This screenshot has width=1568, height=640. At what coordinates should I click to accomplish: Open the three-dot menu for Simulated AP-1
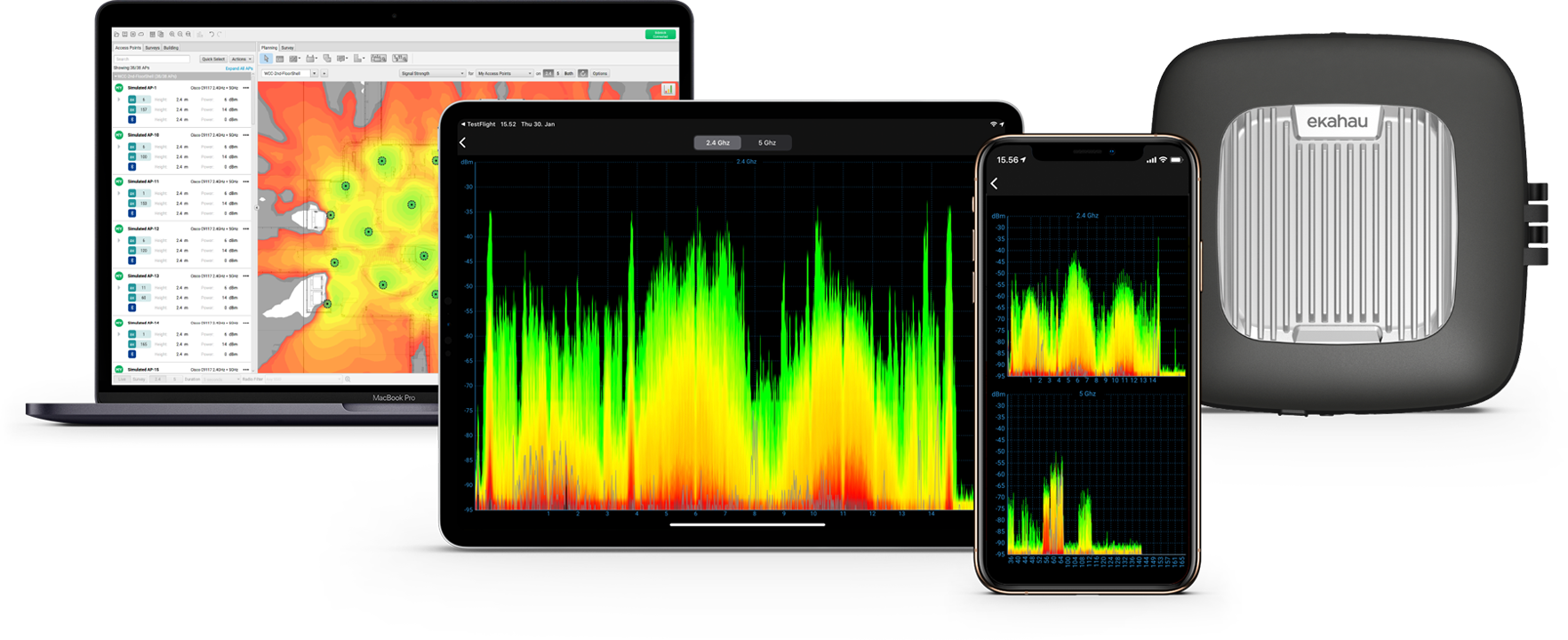click(246, 88)
